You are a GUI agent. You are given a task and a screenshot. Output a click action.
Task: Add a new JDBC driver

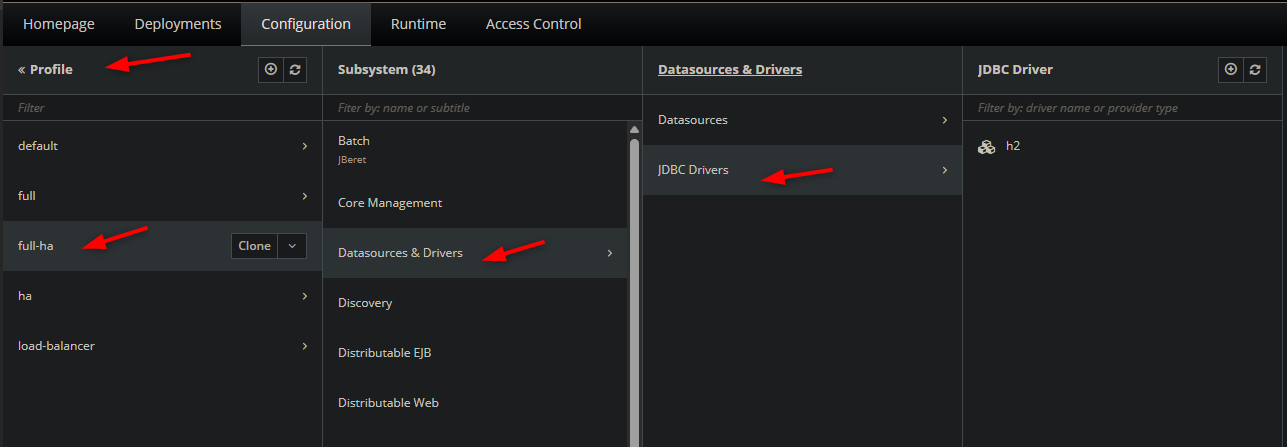(x=1231, y=70)
